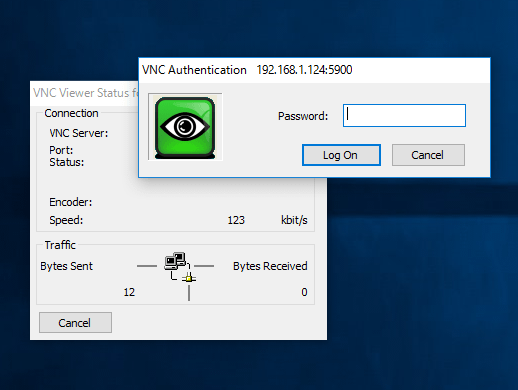Click the Bytes Sent label
Image resolution: width=518 pixels, height=390 pixels.
66,266
